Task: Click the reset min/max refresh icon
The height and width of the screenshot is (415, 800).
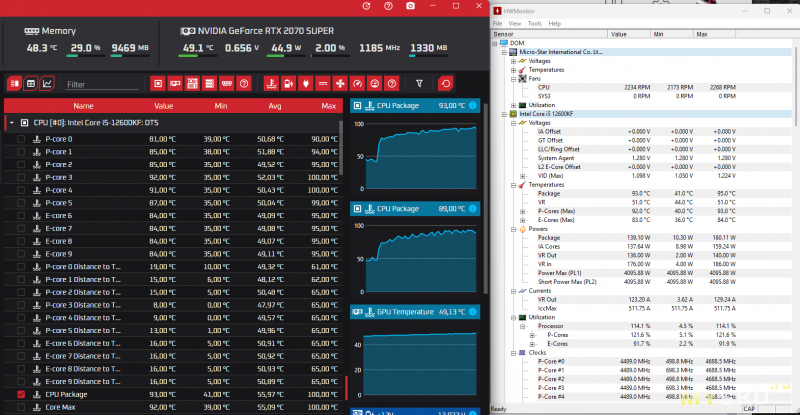Action: (446, 83)
